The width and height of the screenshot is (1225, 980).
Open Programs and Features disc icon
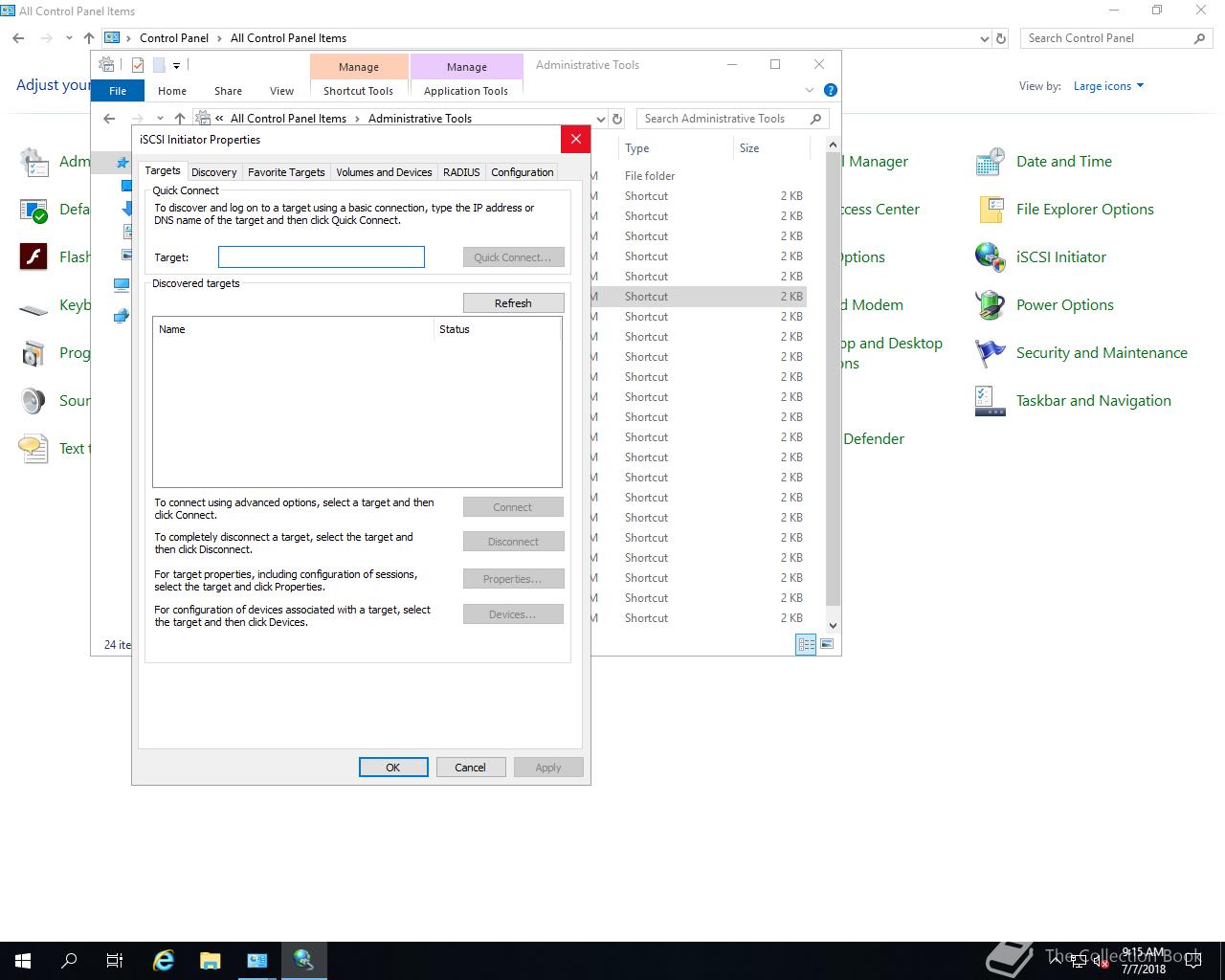[x=33, y=353]
